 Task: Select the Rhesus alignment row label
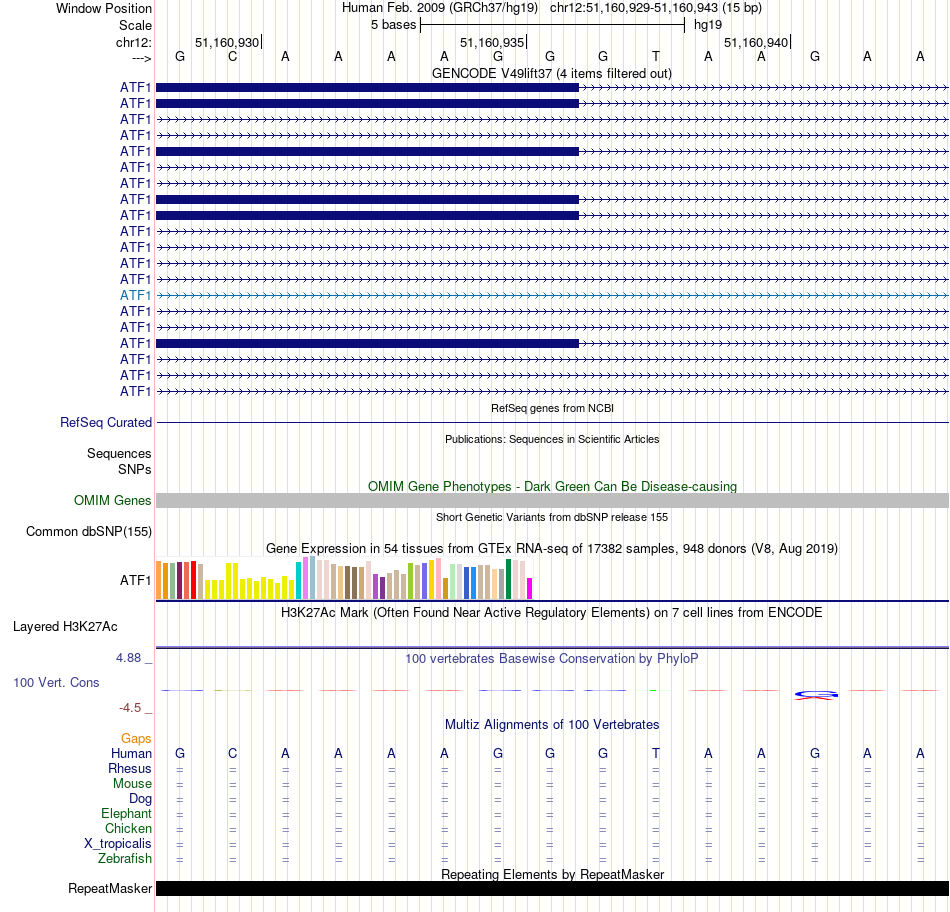point(130,768)
